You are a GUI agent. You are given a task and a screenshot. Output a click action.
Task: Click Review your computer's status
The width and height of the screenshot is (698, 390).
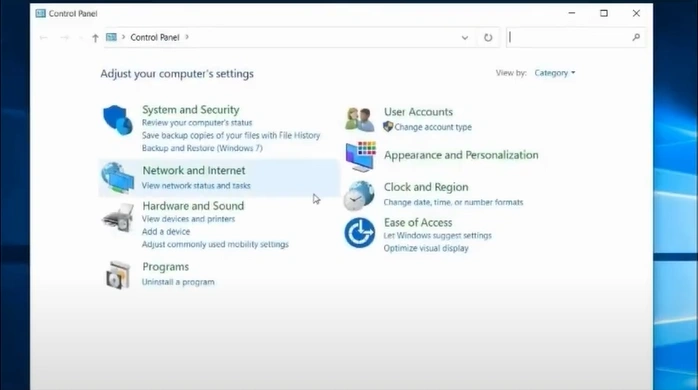(x=197, y=122)
